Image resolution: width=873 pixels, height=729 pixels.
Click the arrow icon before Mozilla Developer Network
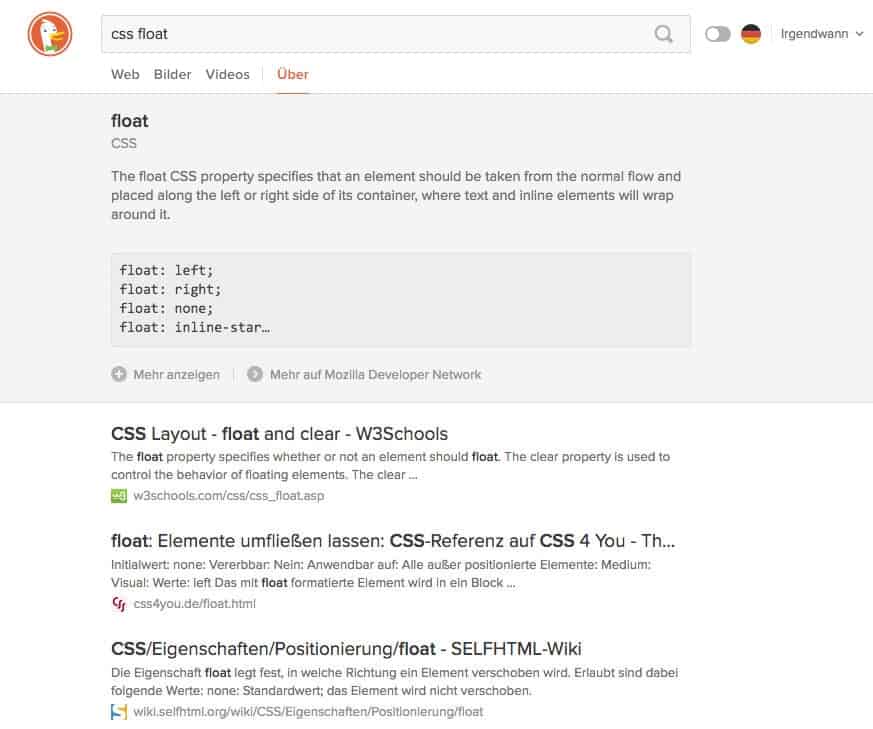258,375
